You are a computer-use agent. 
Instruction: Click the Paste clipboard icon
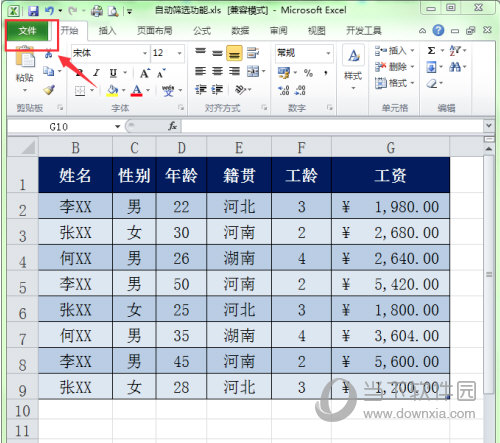pos(25,57)
